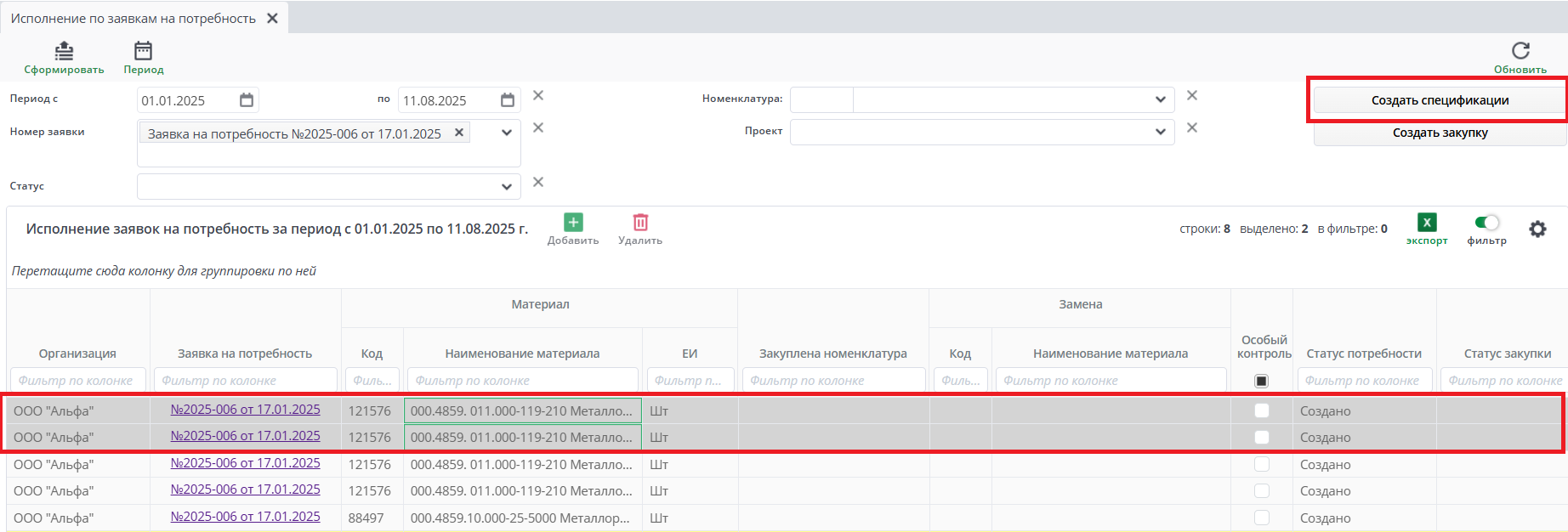
Task: Open table settings with the gear icon
Action: 1537,229
